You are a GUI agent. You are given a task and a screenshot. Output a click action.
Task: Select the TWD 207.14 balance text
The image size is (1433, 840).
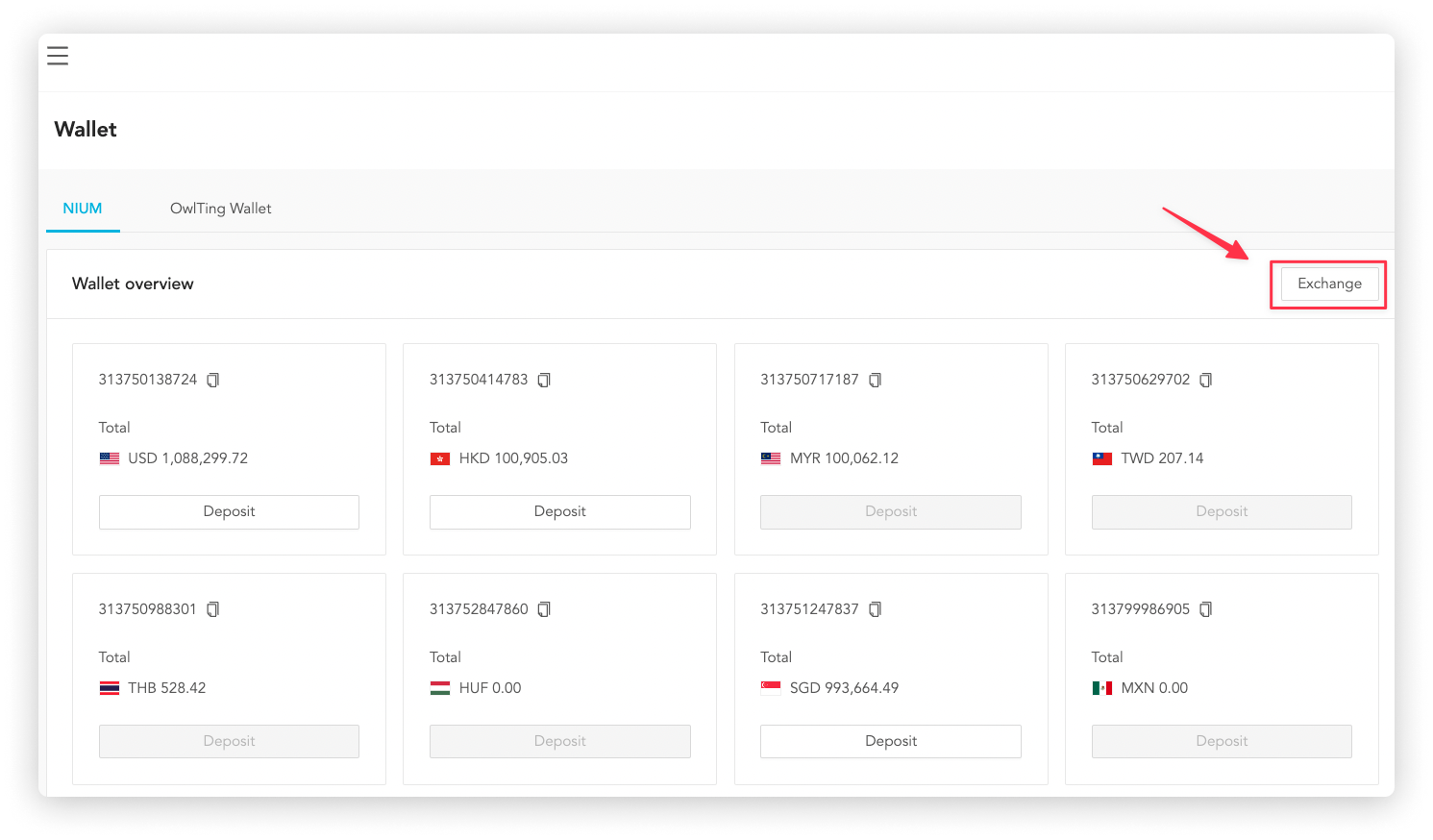coord(1162,458)
